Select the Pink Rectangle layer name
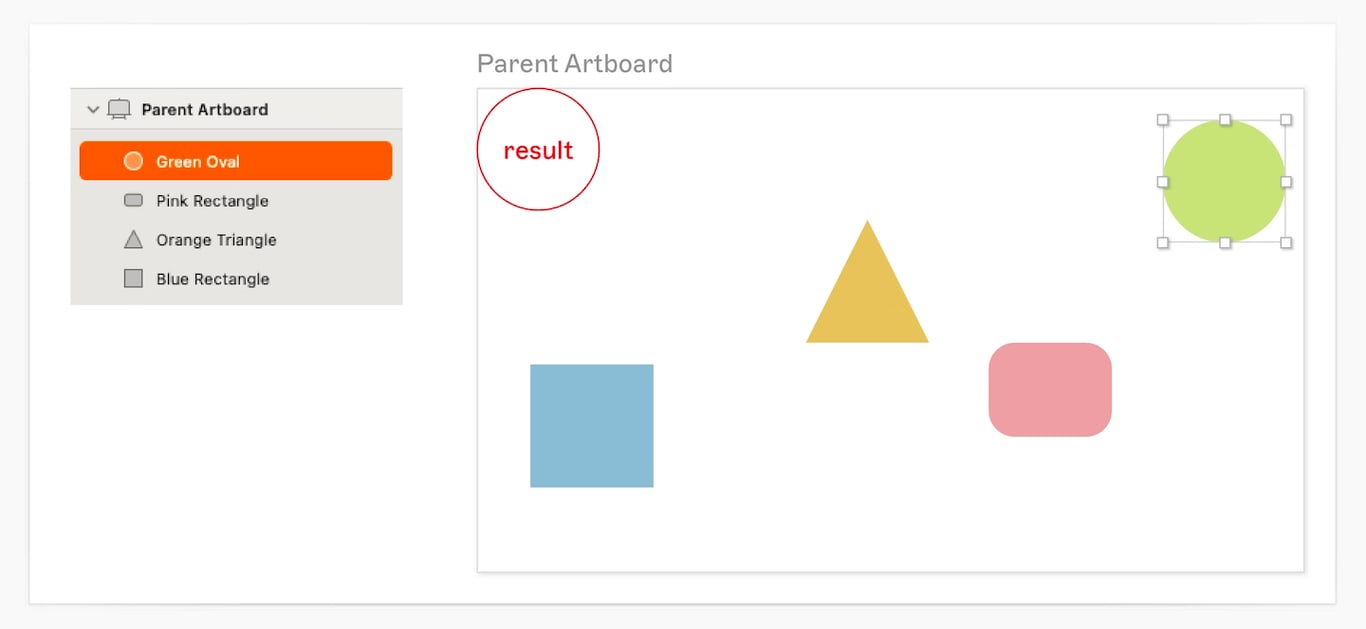Image resolution: width=1366 pixels, height=629 pixels. coord(212,201)
